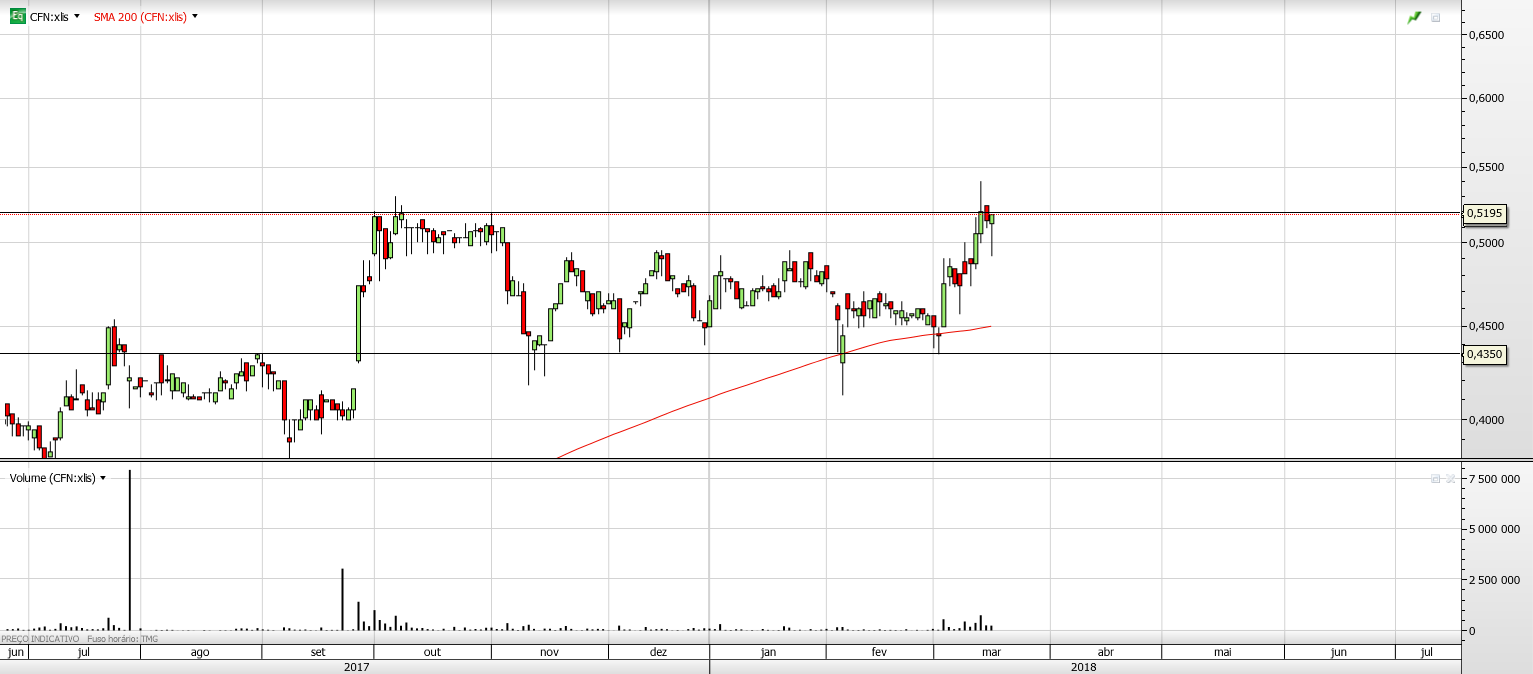
Task: Click the 'mar' month label on time axis
Action: [x=992, y=652]
